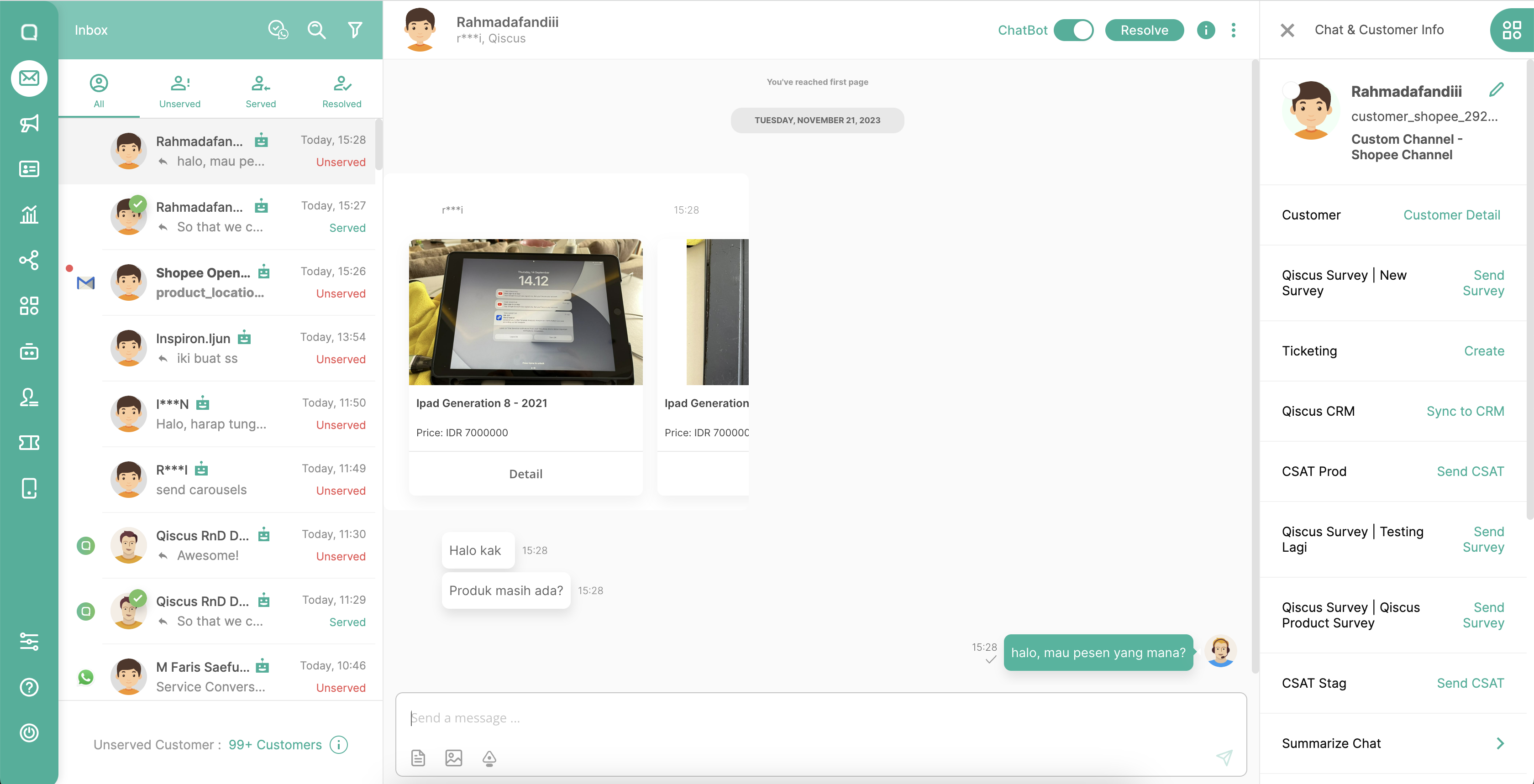Open the three-dot chat options menu
Viewport: 1534px width, 784px height.
(1233, 30)
